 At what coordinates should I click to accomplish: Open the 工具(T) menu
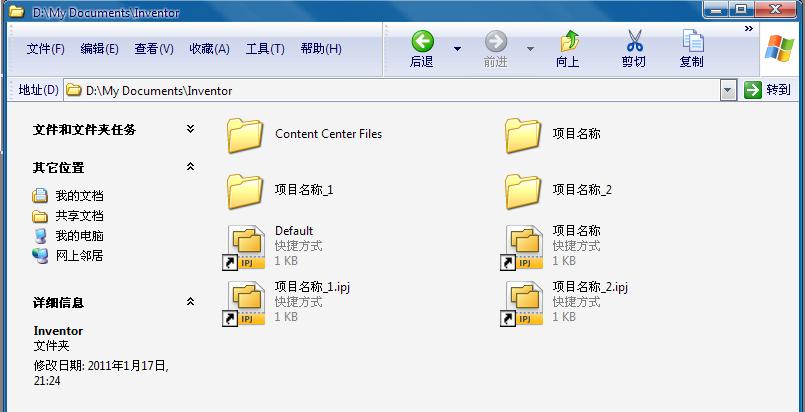[265, 49]
